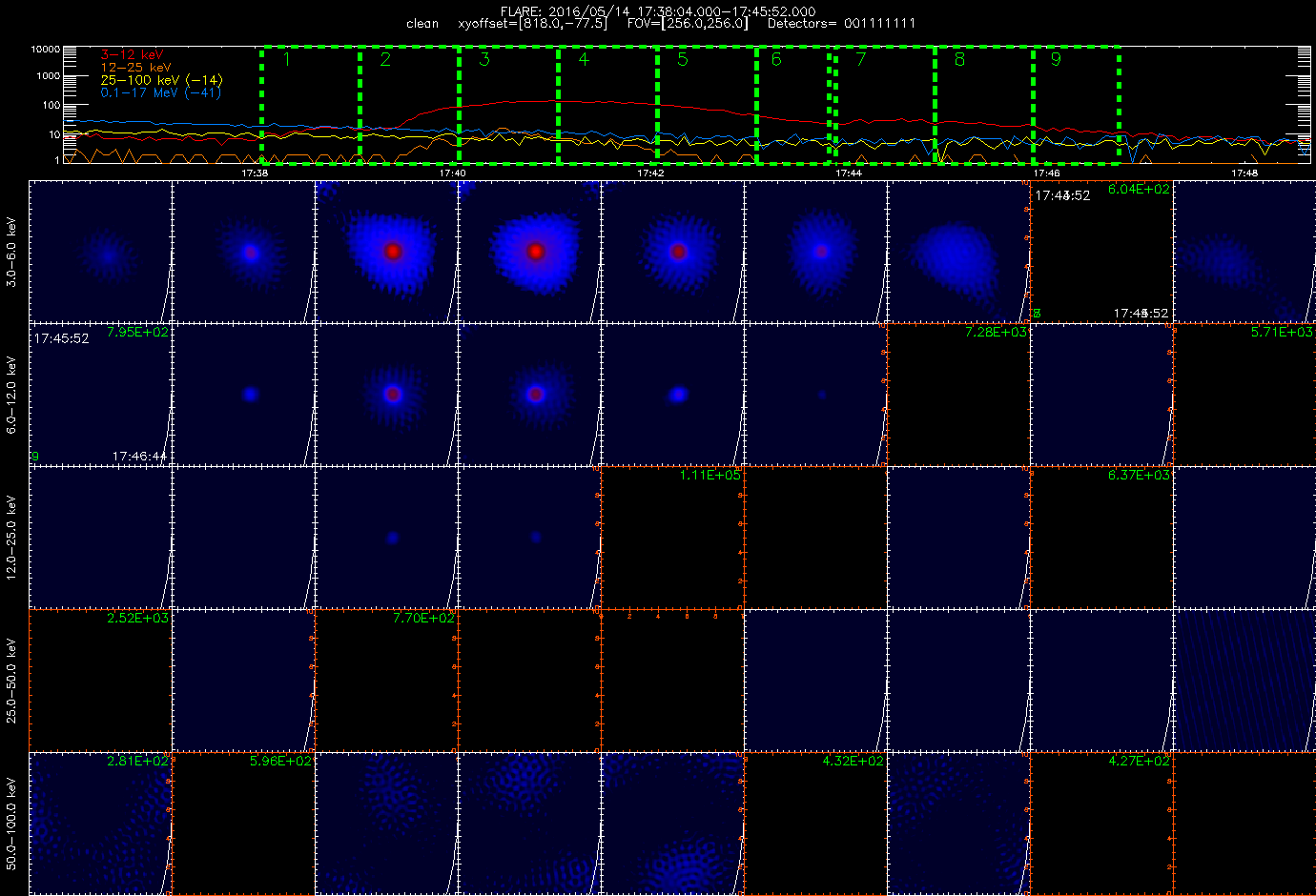Click the "3.0-6.0 keV" row label

pyautogui.click(x=11, y=252)
